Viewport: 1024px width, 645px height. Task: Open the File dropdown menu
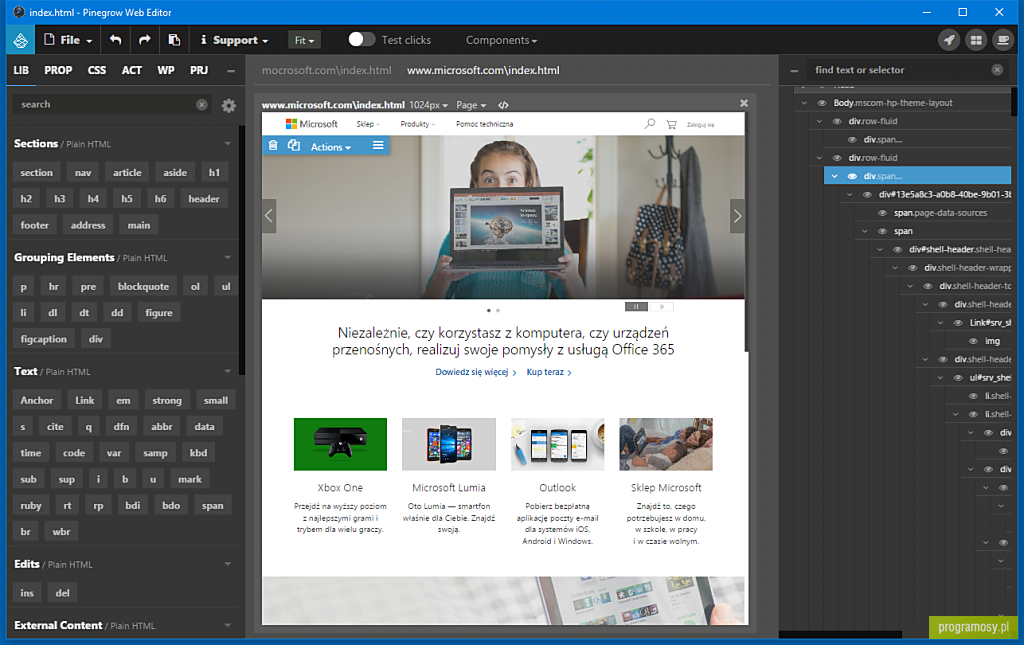(x=68, y=40)
